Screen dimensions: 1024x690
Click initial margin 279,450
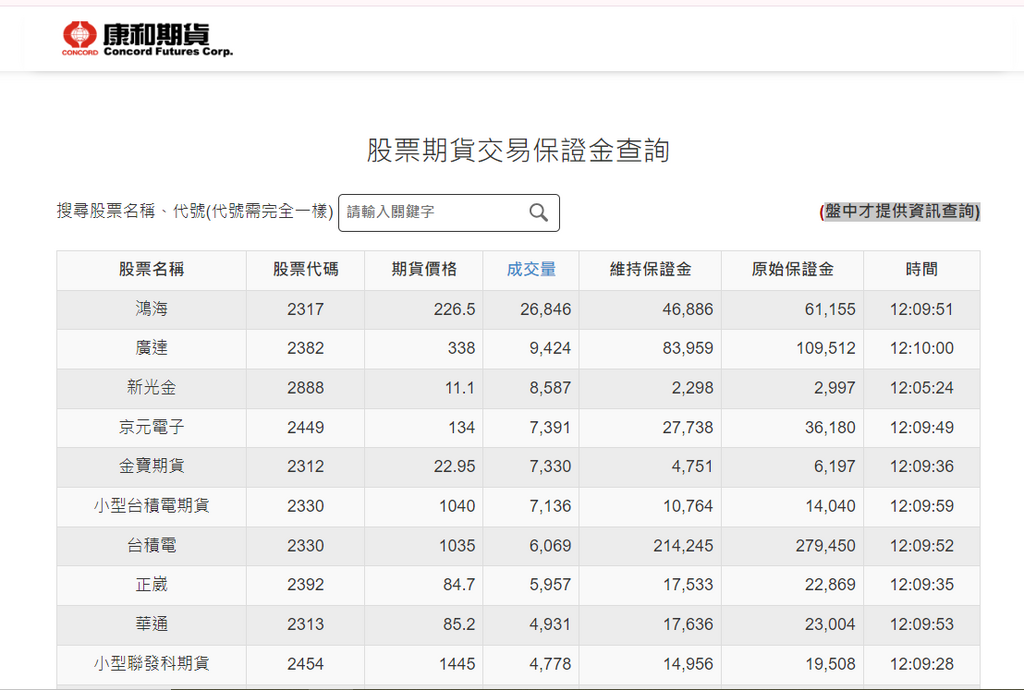(x=825, y=545)
